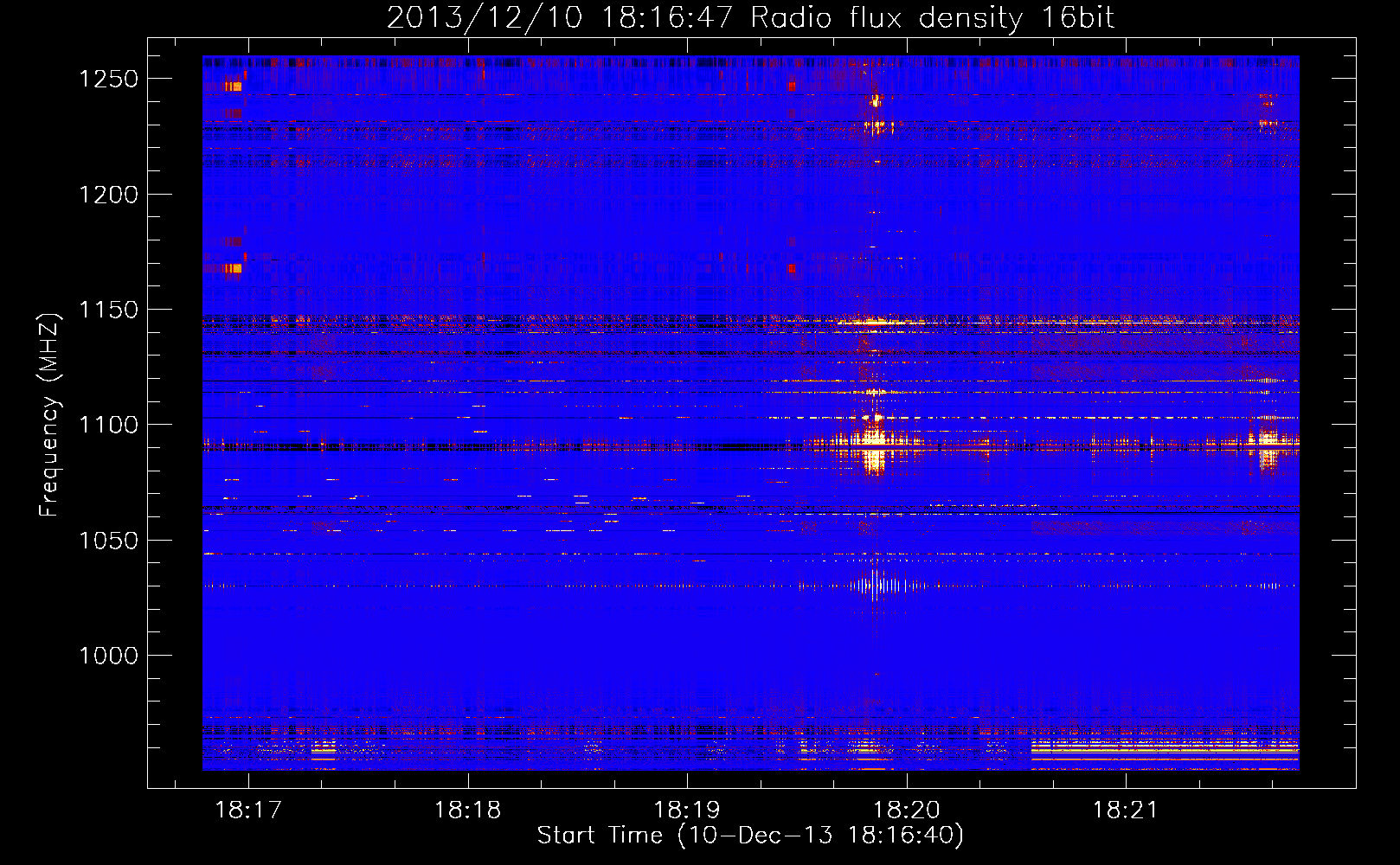Click the 18:19 time tick label

pyautogui.click(x=687, y=810)
